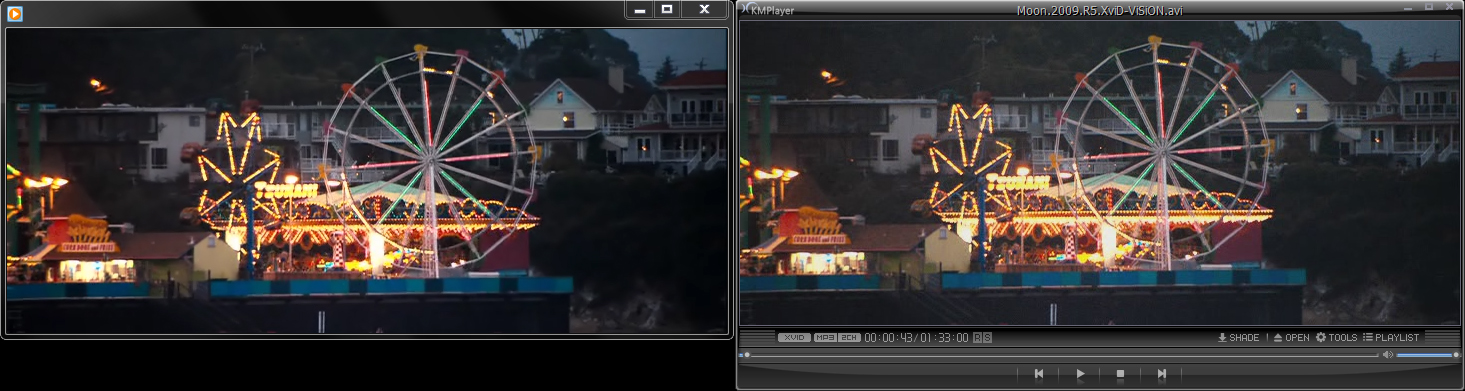
Task: Stop playback with the square button
Action: tap(1121, 374)
